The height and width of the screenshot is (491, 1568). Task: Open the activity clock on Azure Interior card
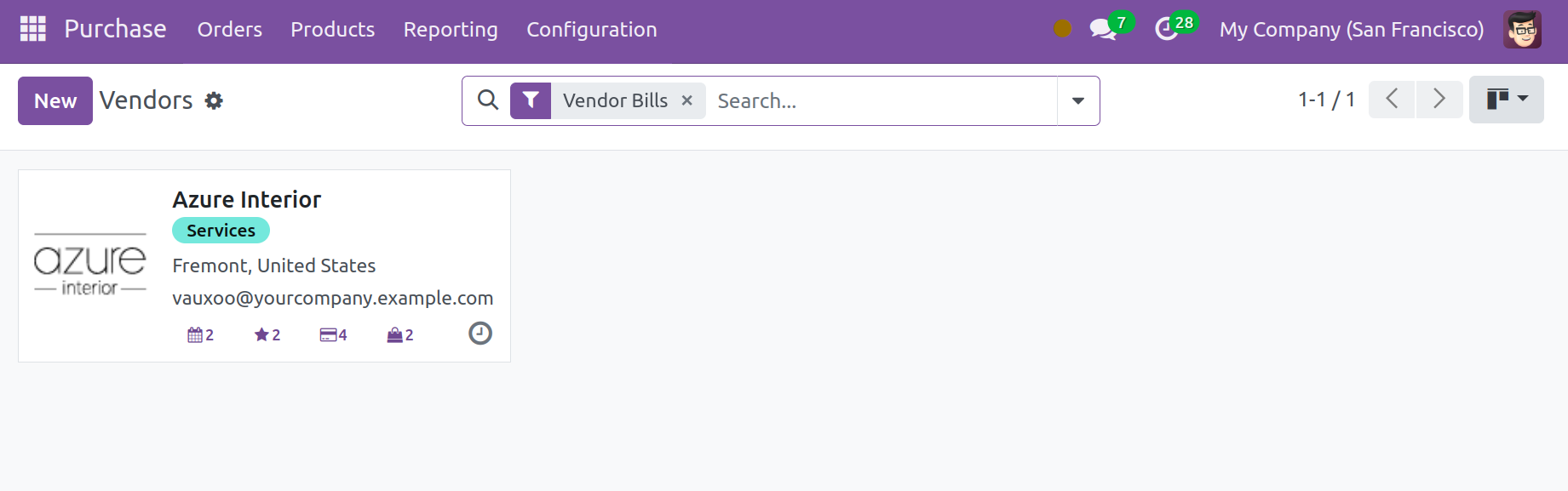point(480,333)
